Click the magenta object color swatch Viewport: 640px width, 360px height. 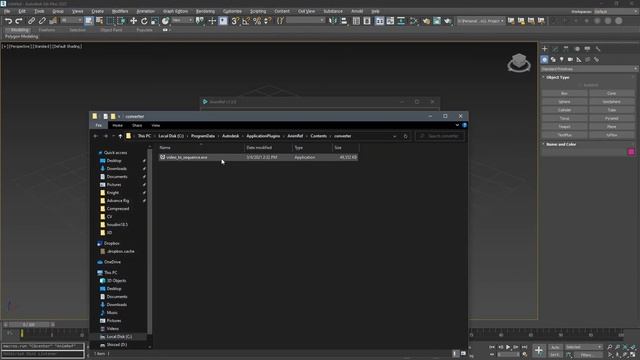(x=631, y=152)
